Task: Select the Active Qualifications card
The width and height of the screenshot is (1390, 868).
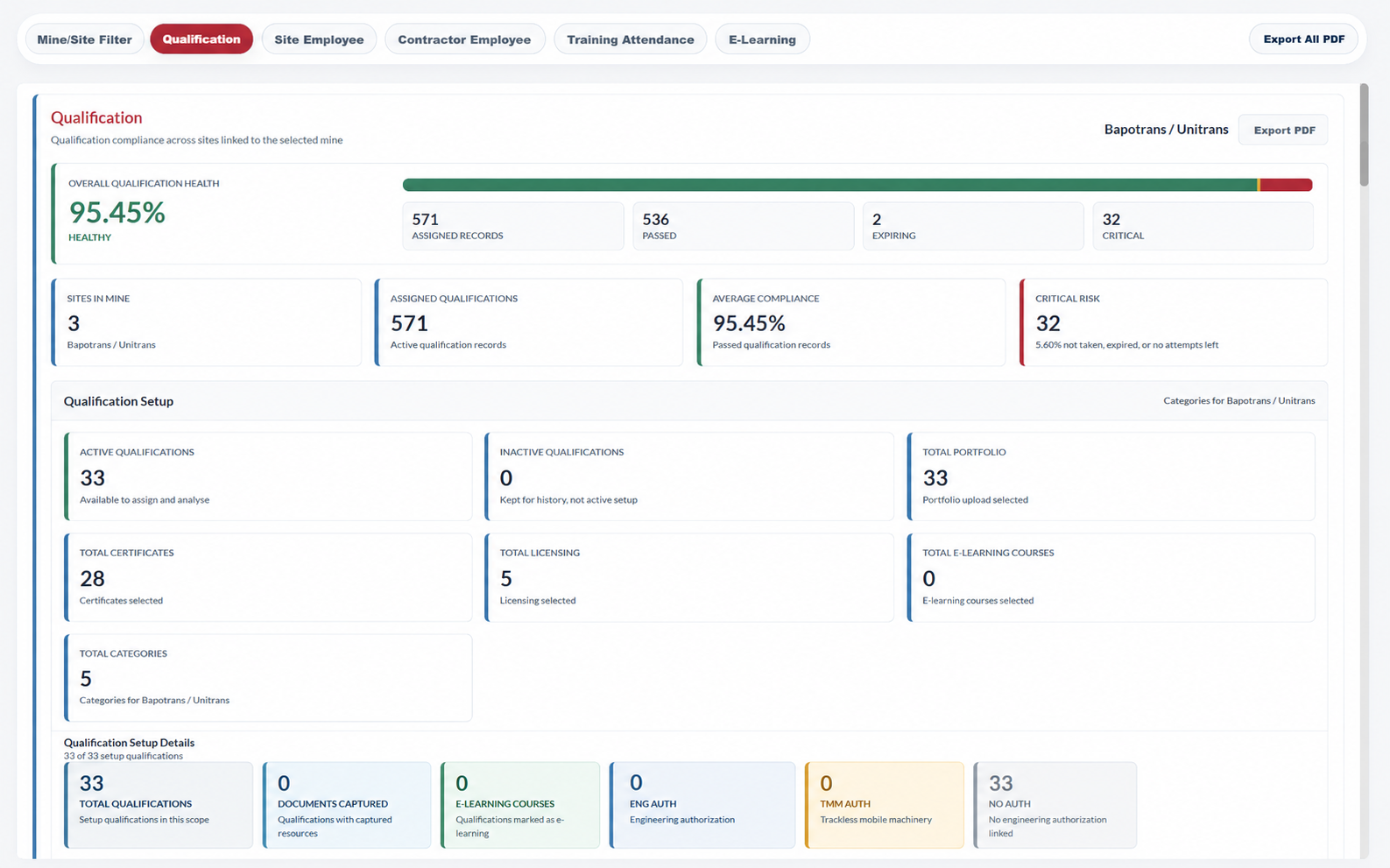Action: coord(268,476)
